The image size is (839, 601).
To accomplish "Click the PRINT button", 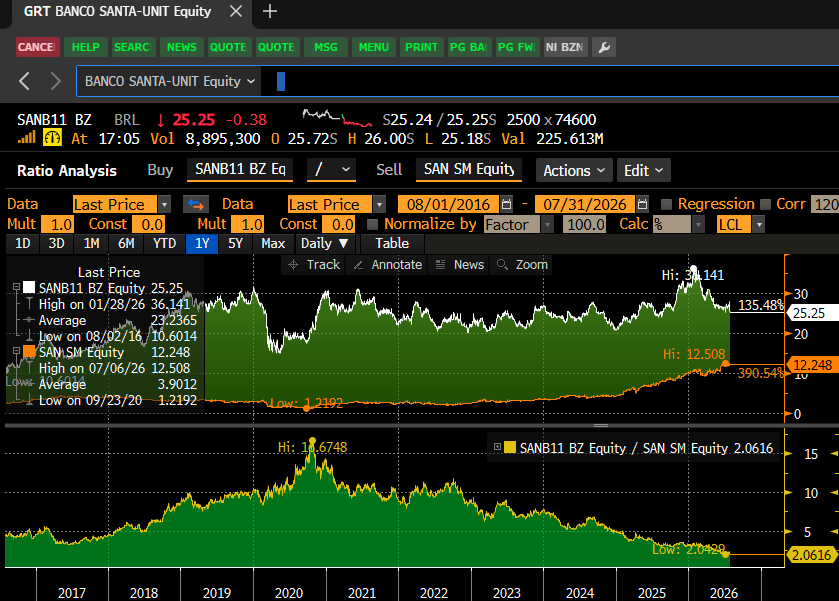I will (x=422, y=47).
